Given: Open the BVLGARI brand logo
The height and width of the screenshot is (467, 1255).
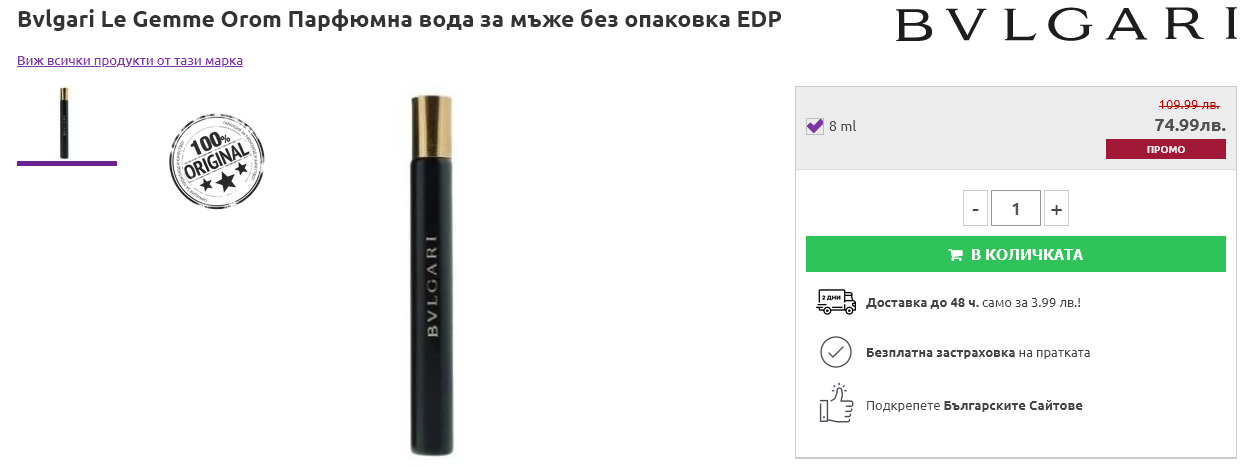Looking at the screenshot, I should [x=1065, y=25].
